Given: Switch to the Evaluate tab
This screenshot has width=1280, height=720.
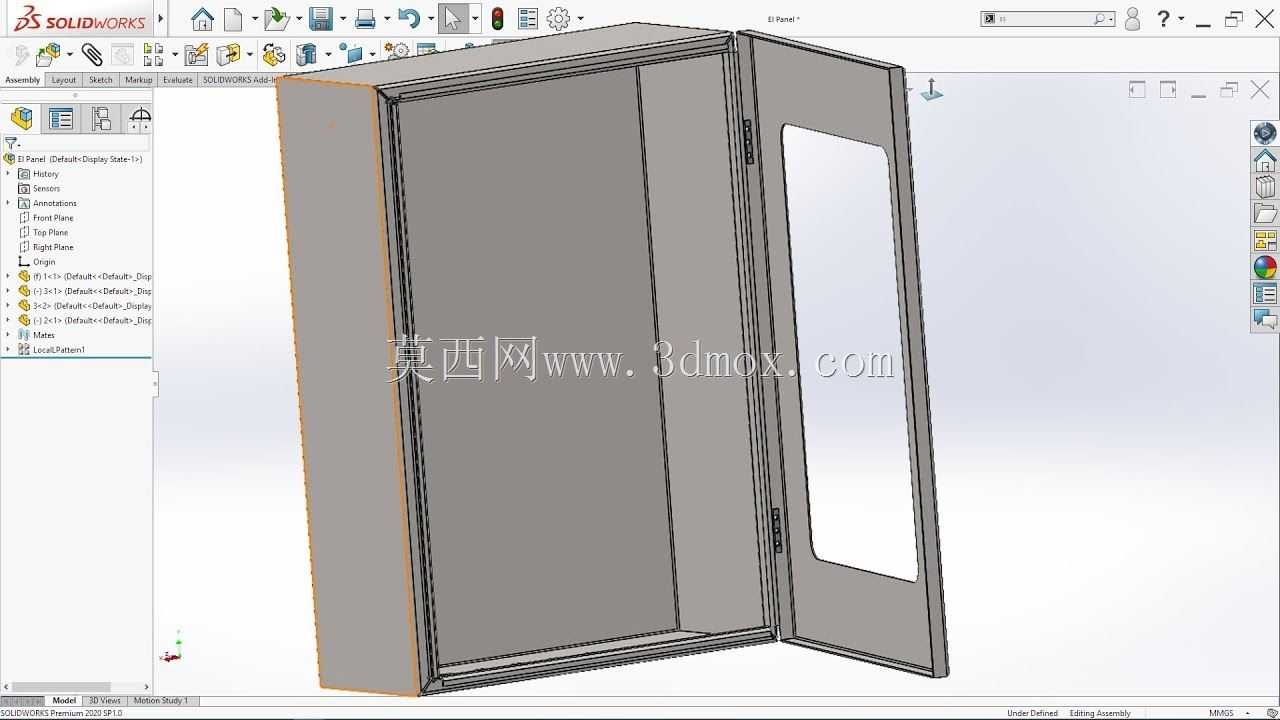Looking at the screenshot, I should [x=177, y=80].
